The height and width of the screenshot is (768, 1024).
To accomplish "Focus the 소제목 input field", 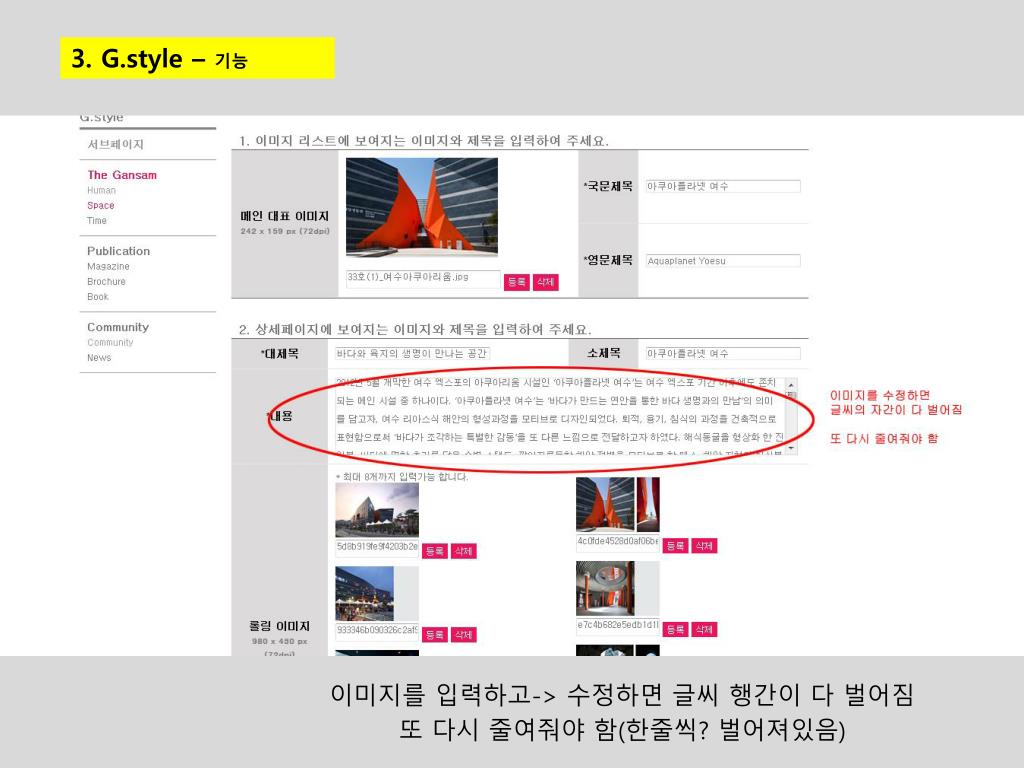I will (723, 353).
